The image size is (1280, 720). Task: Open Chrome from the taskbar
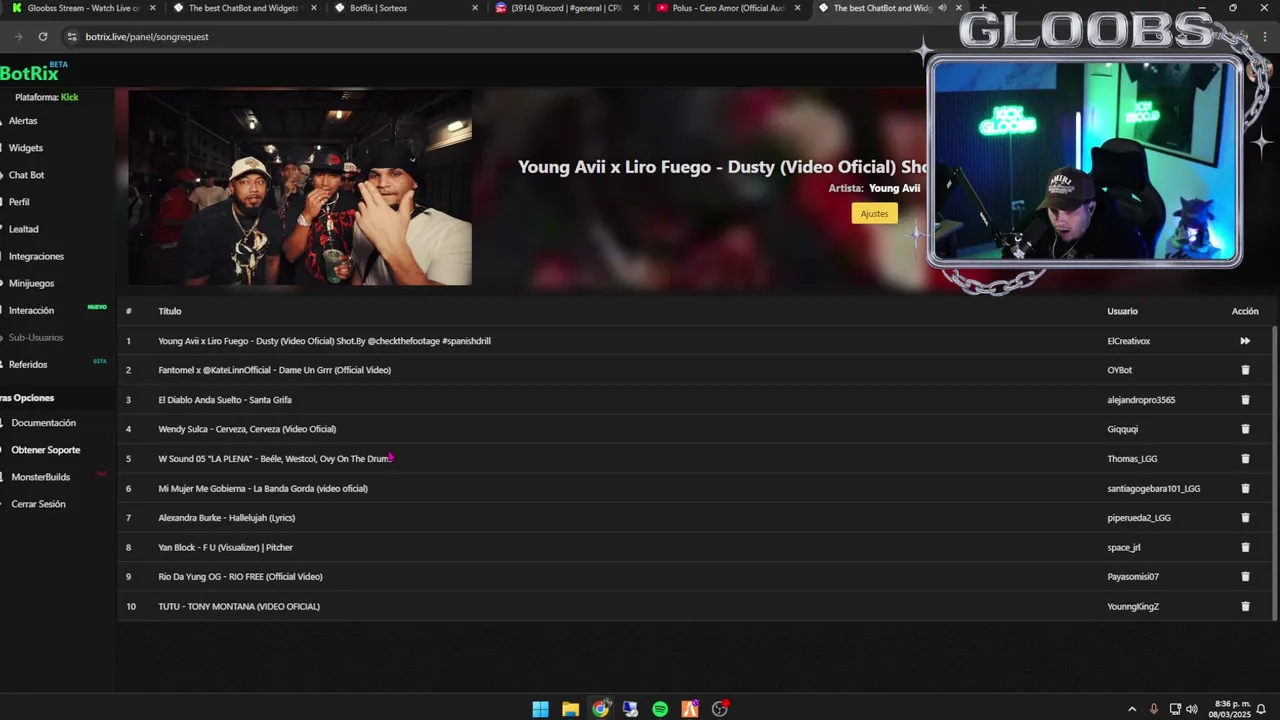[x=600, y=709]
